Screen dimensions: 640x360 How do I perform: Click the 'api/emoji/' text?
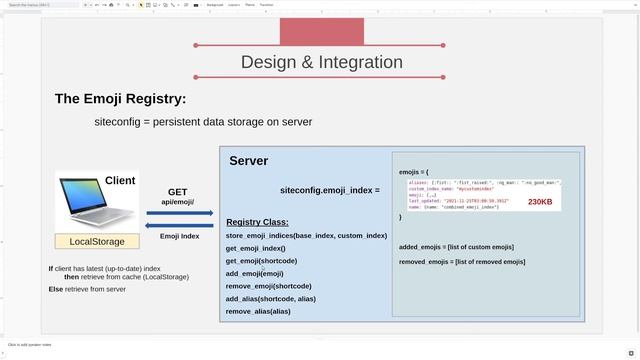click(x=178, y=202)
